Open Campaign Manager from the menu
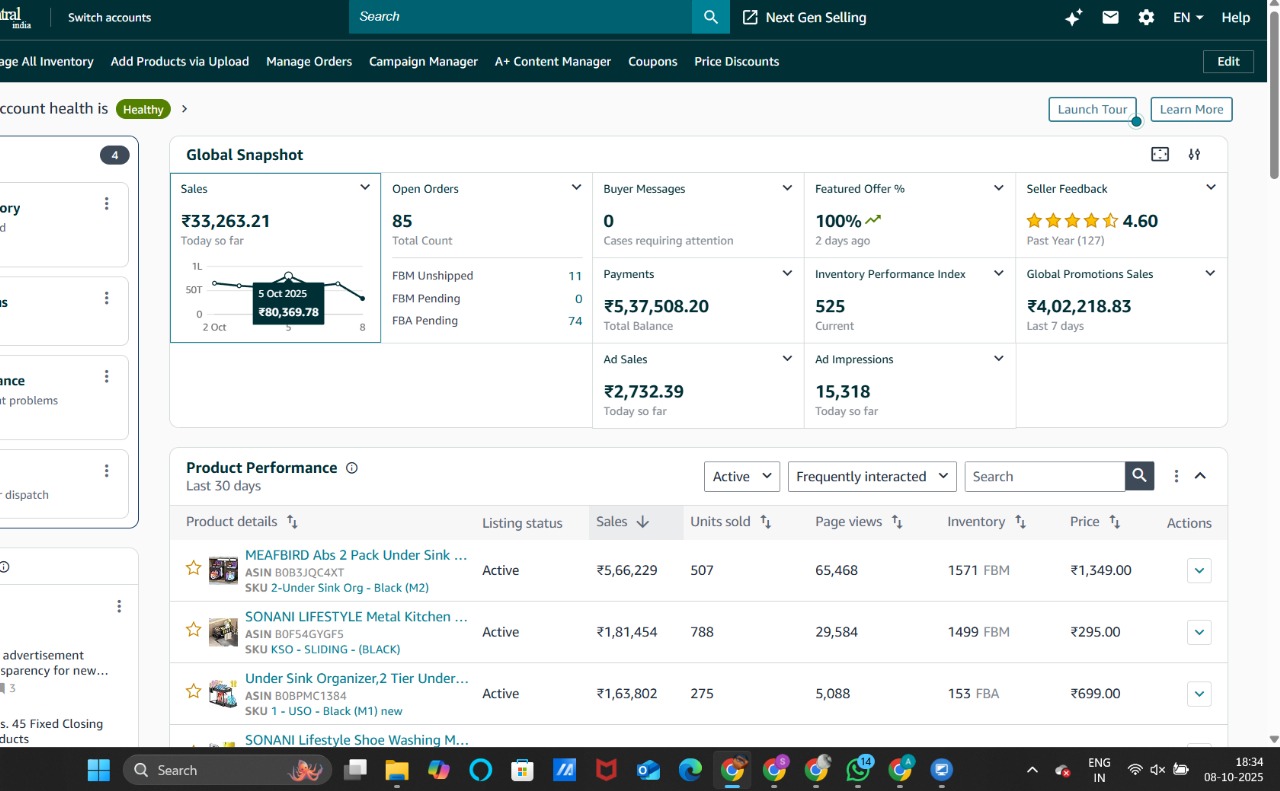1280x791 pixels. [423, 61]
